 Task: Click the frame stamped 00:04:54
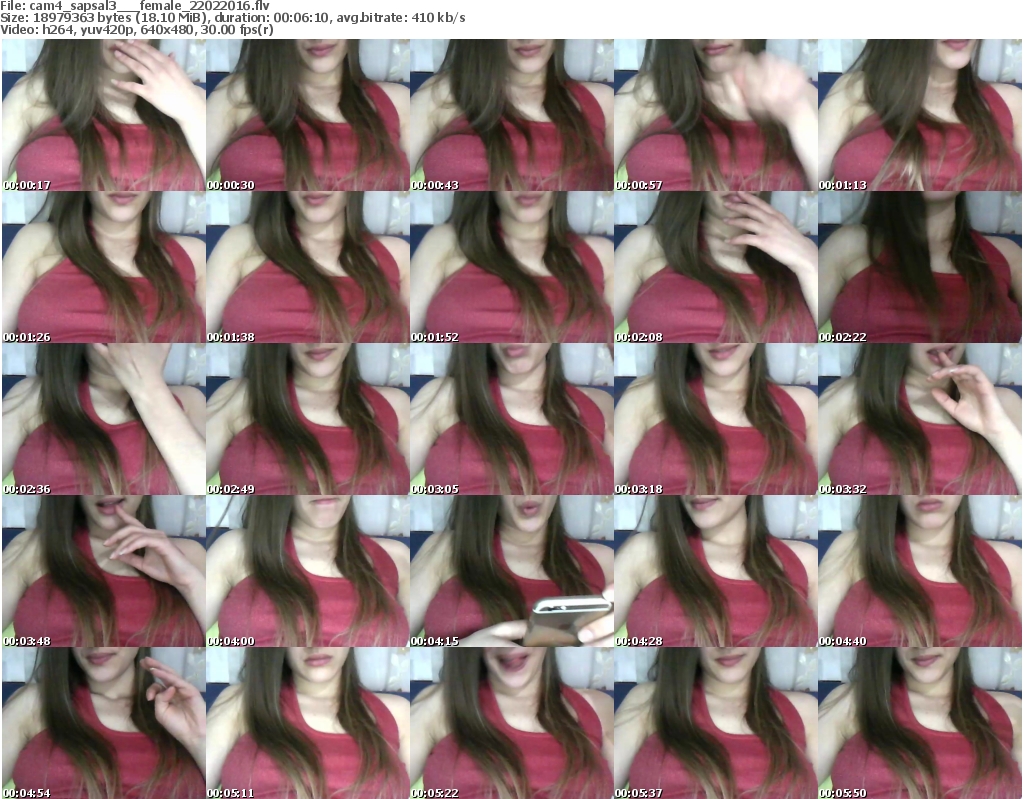104,723
